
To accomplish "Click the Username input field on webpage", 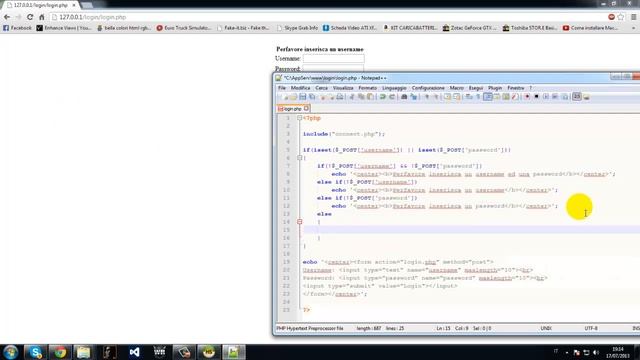I will [333, 59].
